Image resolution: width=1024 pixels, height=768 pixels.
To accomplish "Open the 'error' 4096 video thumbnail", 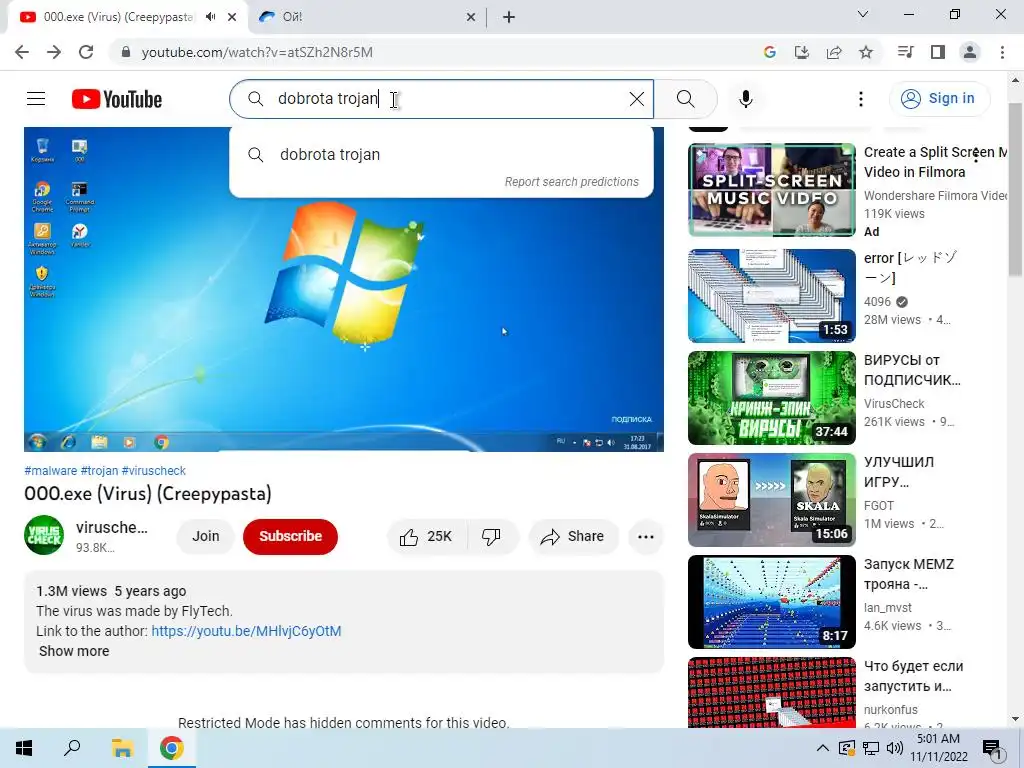I will pos(771,296).
